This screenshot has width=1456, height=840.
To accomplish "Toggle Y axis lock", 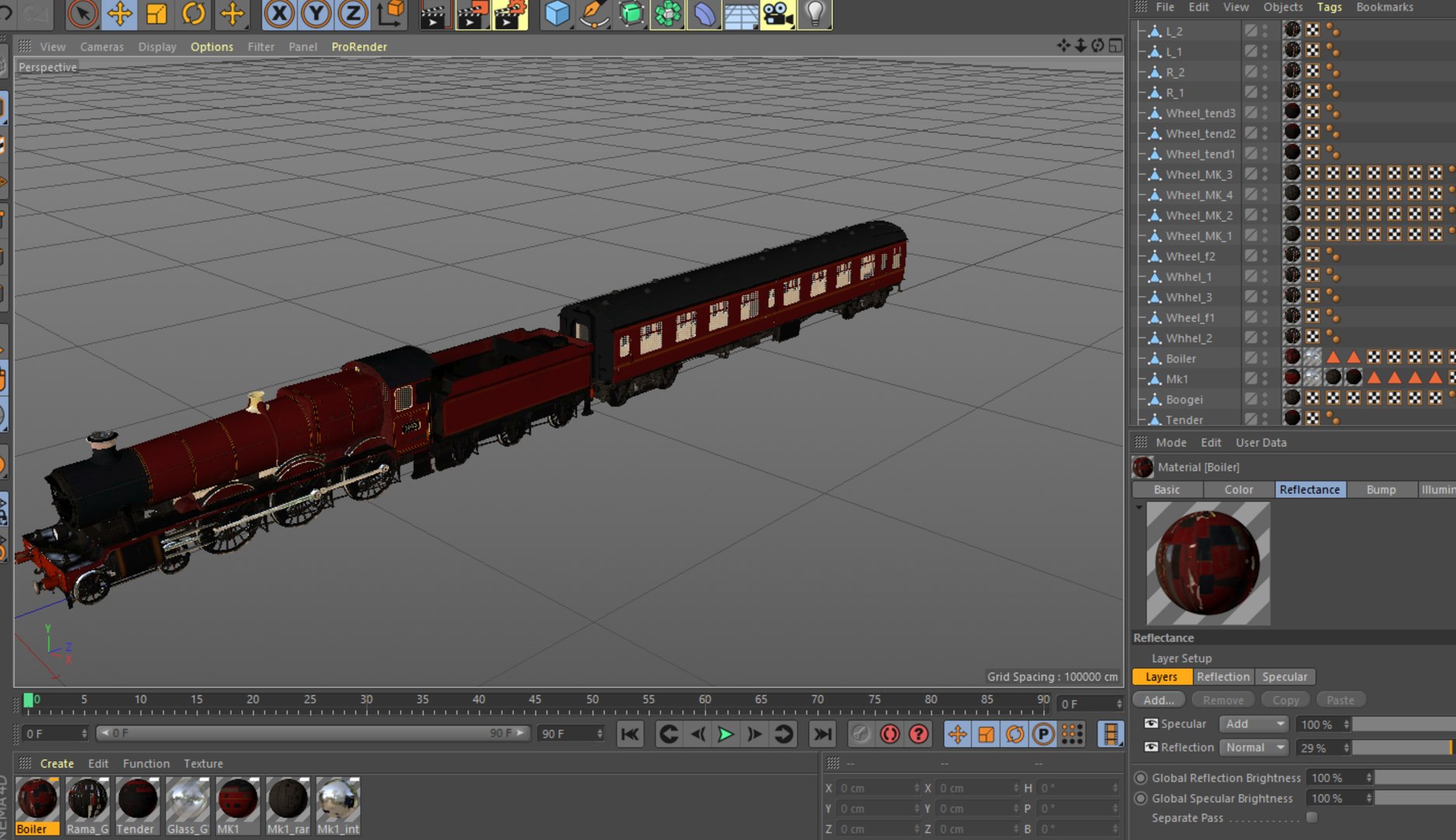I will pyautogui.click(x=316, y=14).
